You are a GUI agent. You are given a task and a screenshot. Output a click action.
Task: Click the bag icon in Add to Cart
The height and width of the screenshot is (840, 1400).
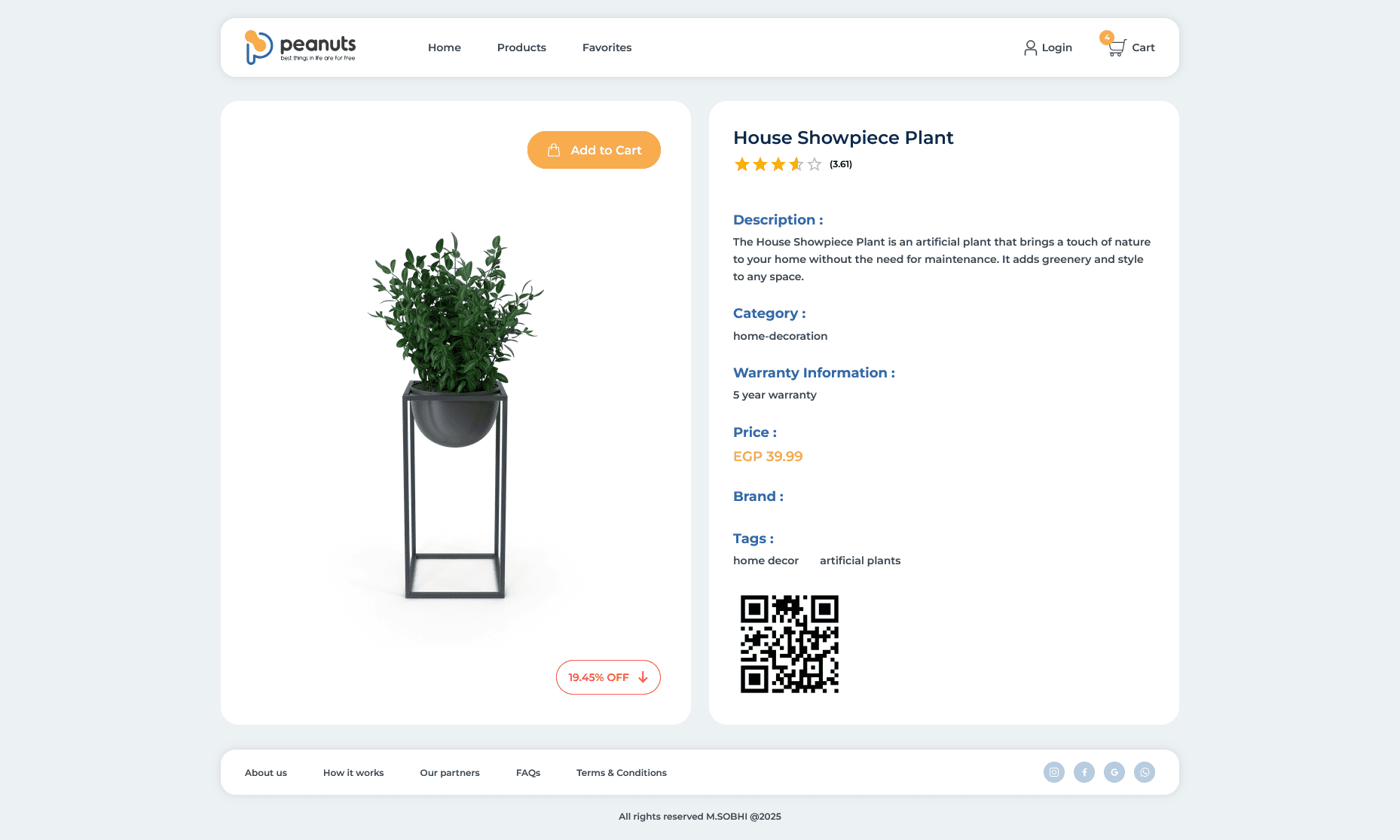click(554, 150)
